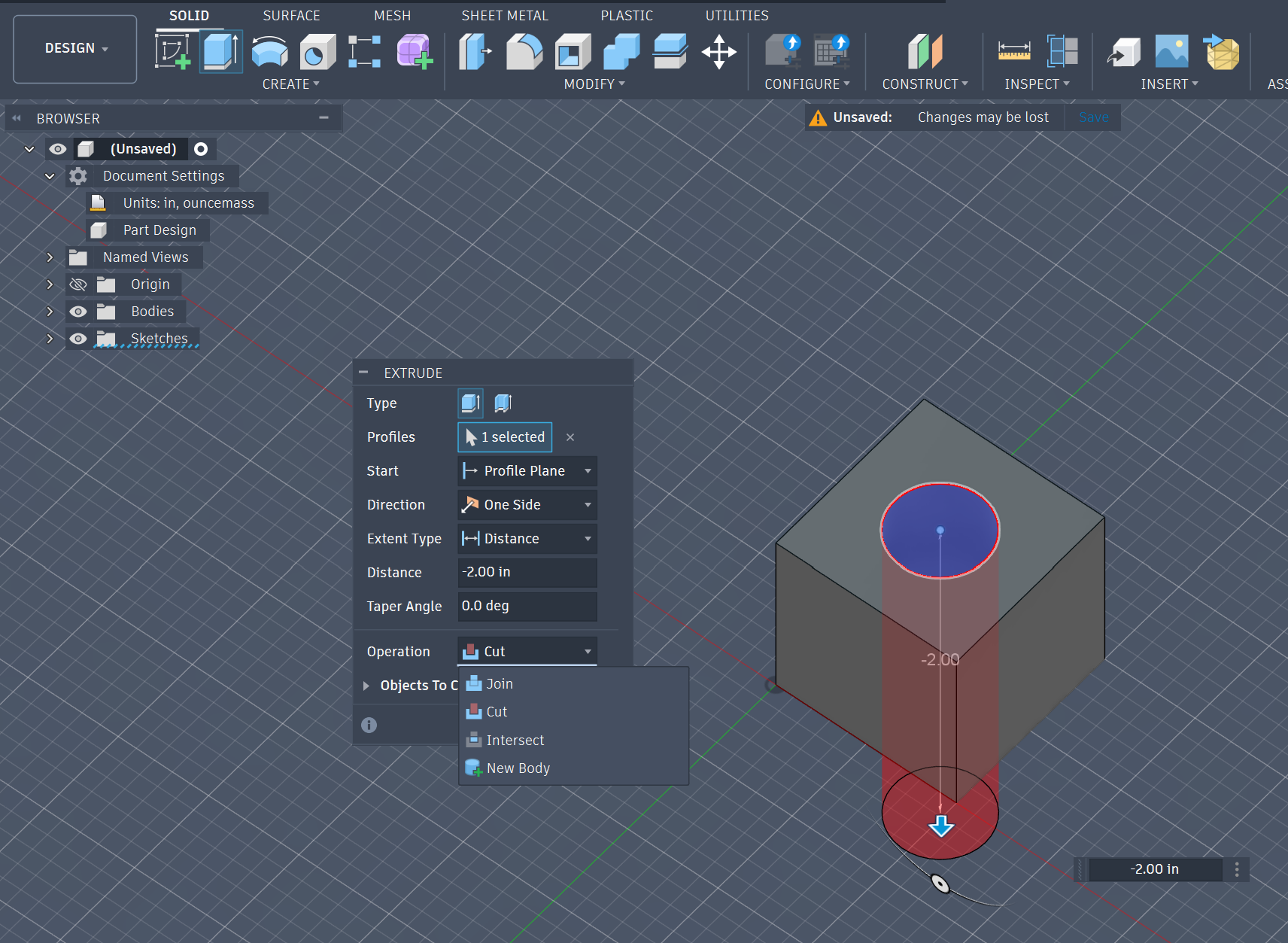This screenshot has width=1288, height=943.
Task: Expand the Named Views tree node
Action: (50, 257)
